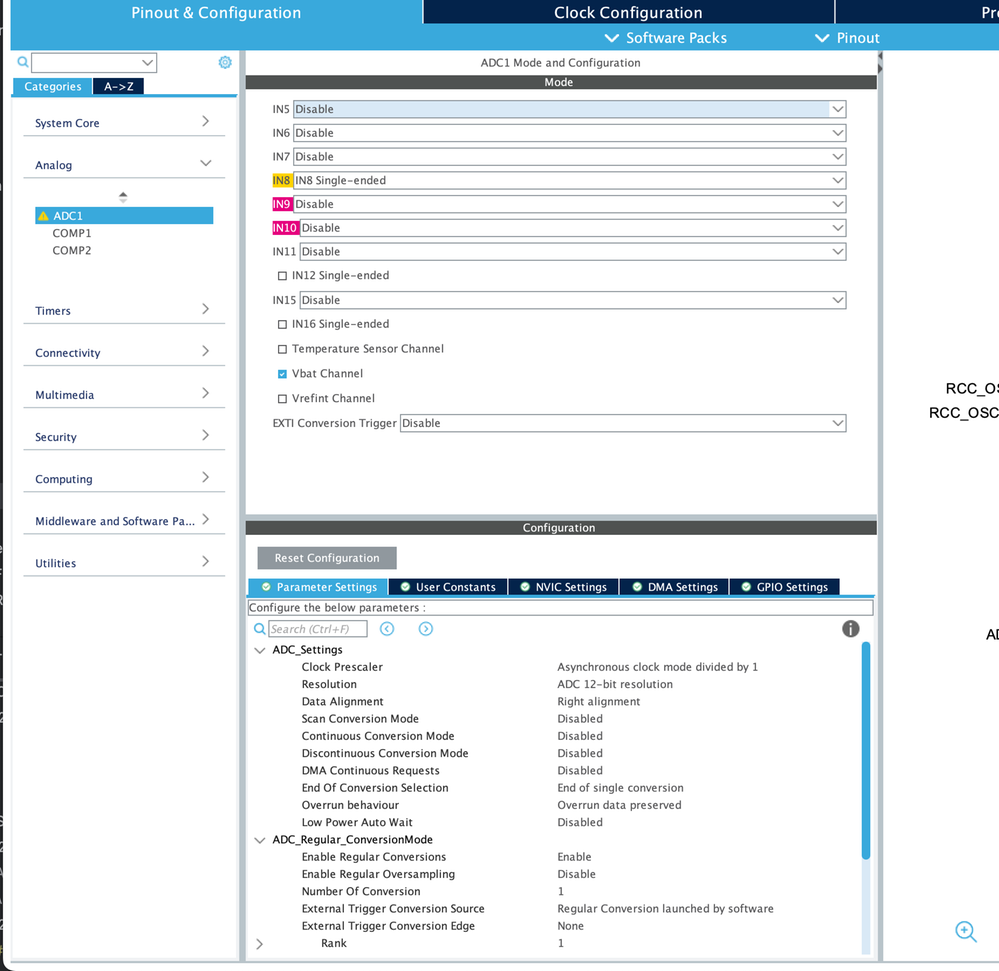Collapse the ADC_Settings tree group
Screen dimensions: 999x971
[x=260, y=650]
